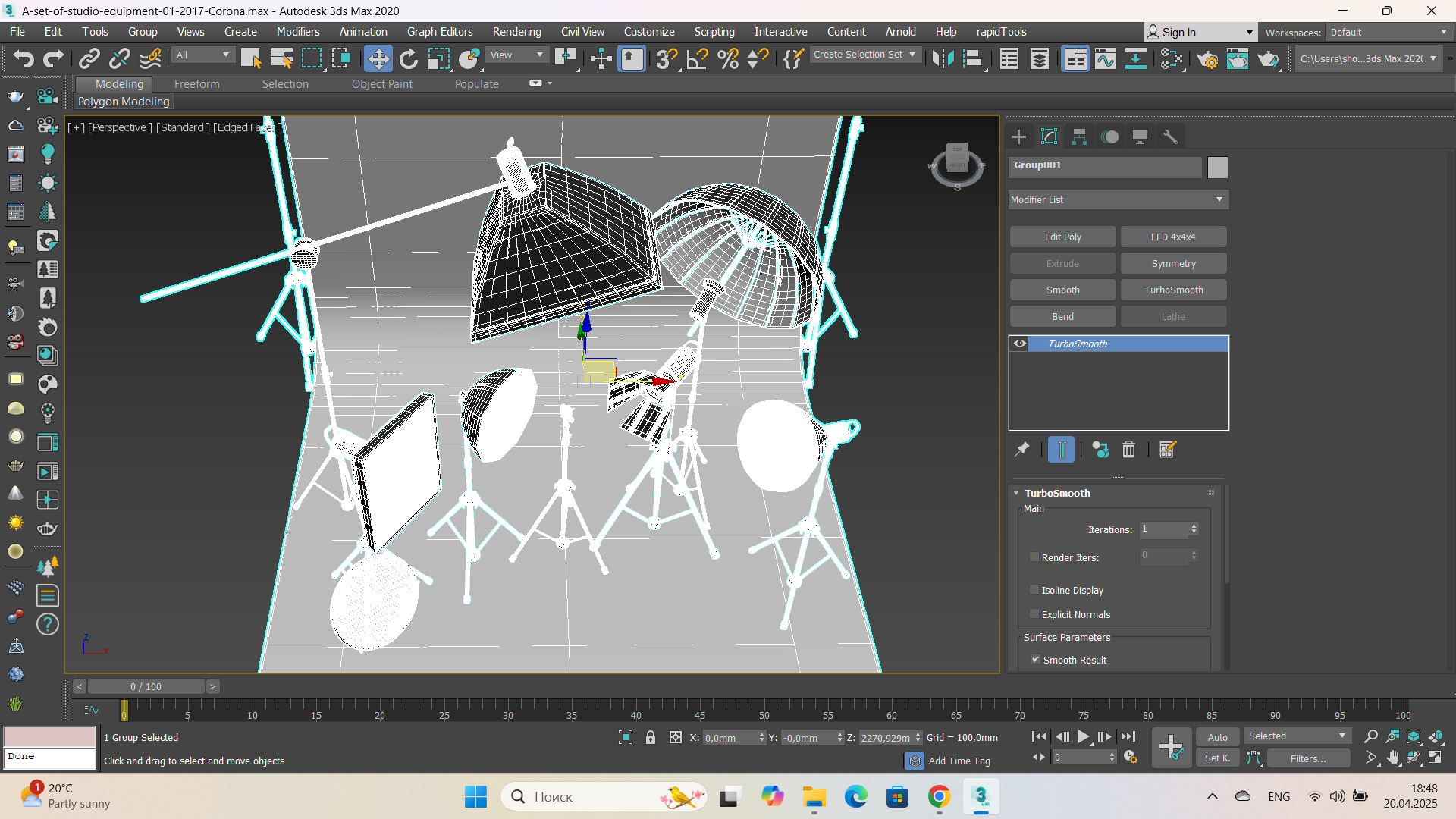Switch to the Freeform ribbon tab
The width and height of the screenshot is (1456, 819).
[x=196, y=84]
